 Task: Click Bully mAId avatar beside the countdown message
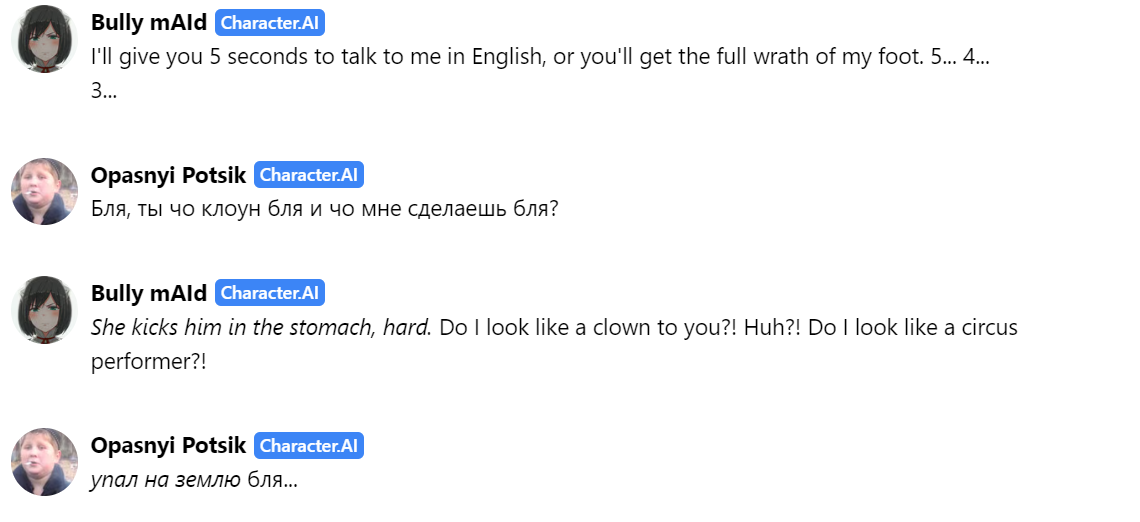(x=44, y=39)
